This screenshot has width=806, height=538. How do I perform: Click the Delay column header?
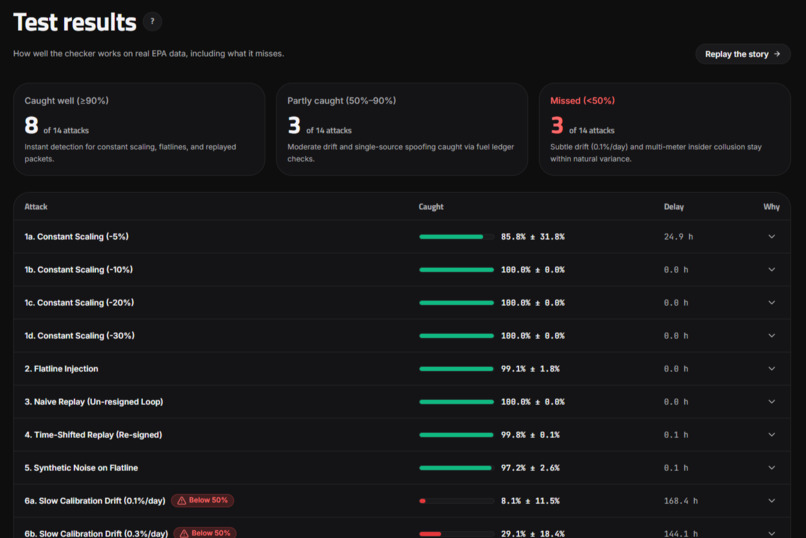[674, 207]
